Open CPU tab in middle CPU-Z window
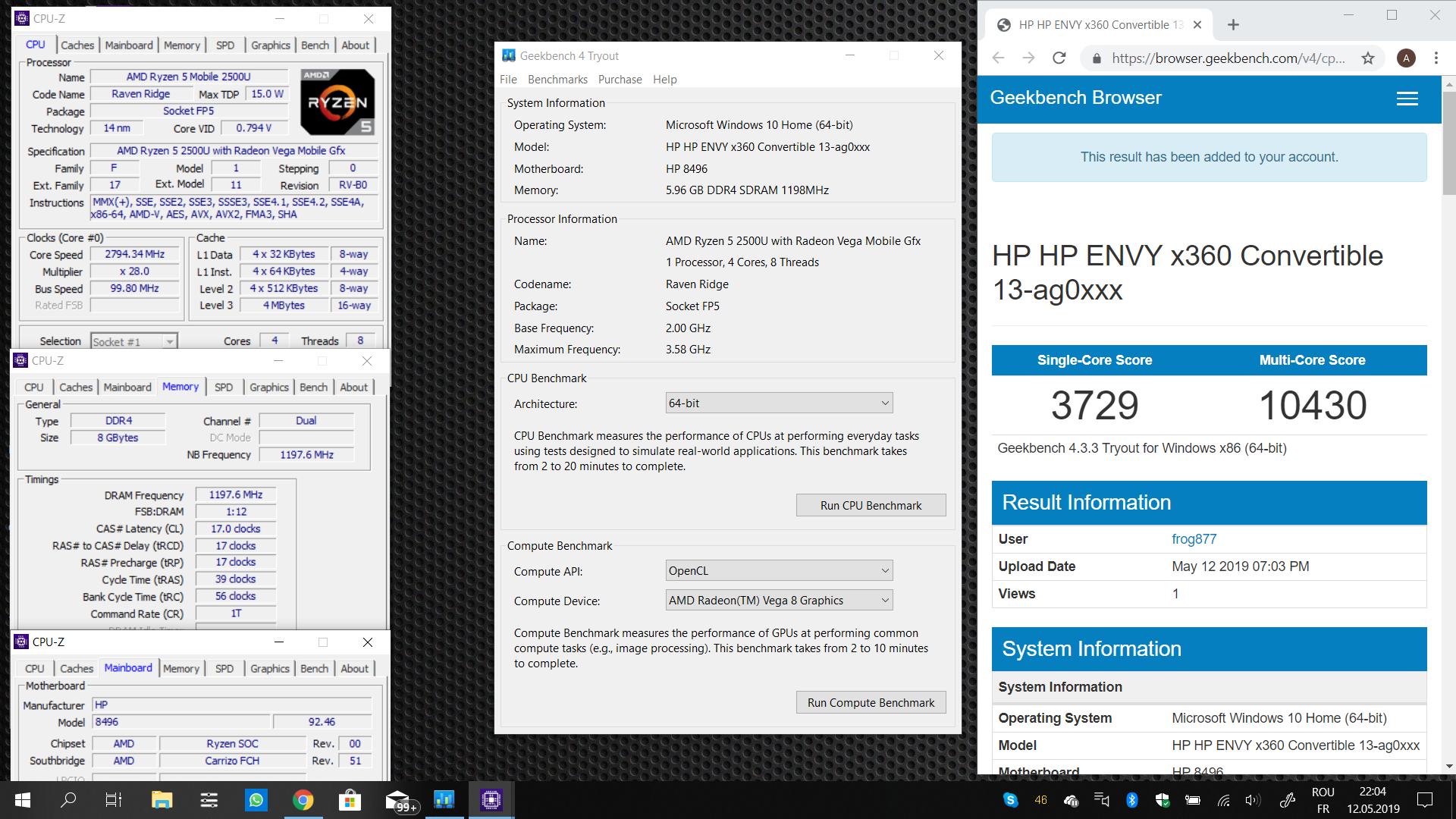This screenshot has height=819, width=1456. coord(34,388)
